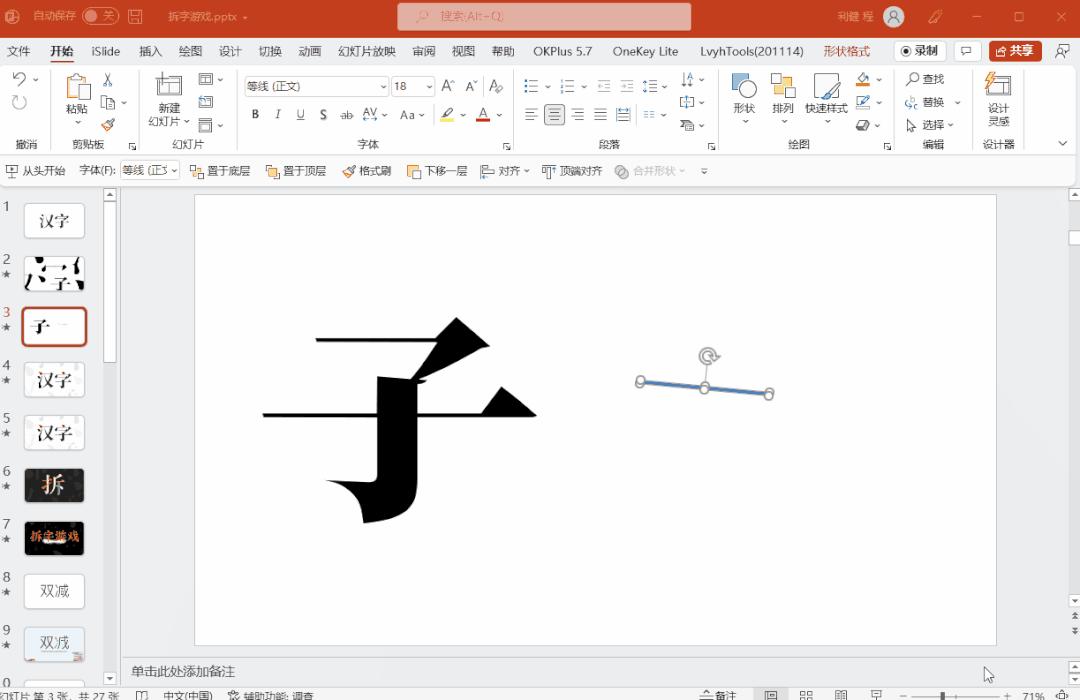
Task: Click the Share (共享) button
Action: pos(1015,51)
